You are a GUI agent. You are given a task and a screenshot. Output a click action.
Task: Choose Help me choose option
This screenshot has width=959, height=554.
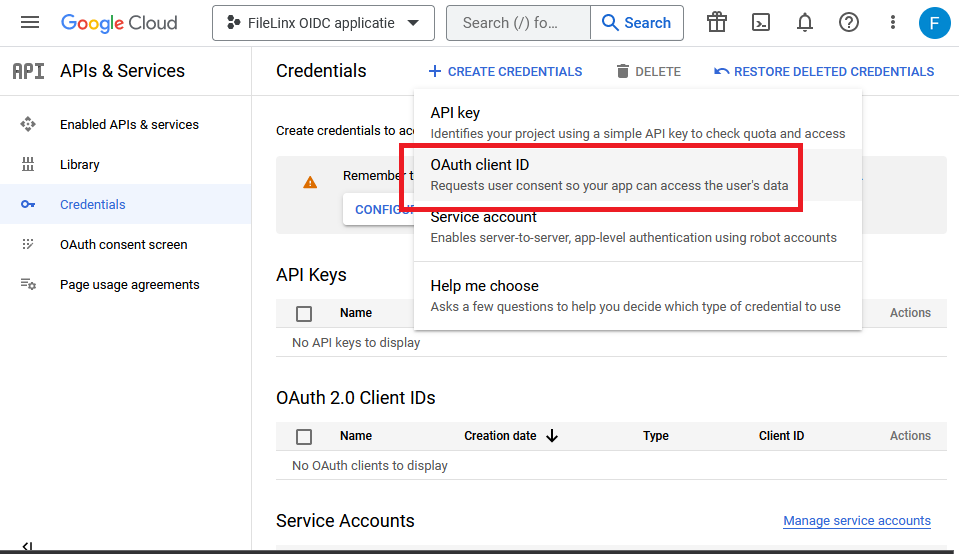click(x=638, y=296)
